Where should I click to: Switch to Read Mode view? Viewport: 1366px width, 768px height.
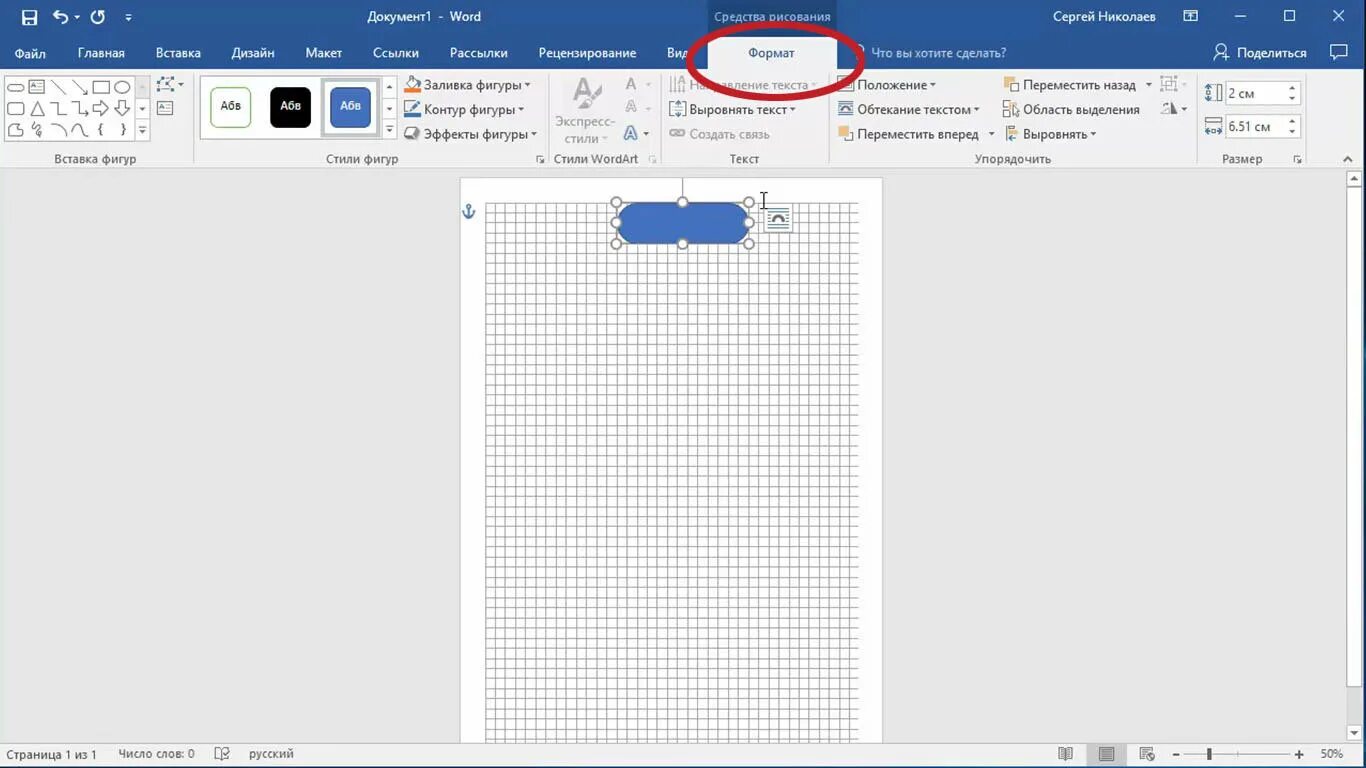point(1066,754)
